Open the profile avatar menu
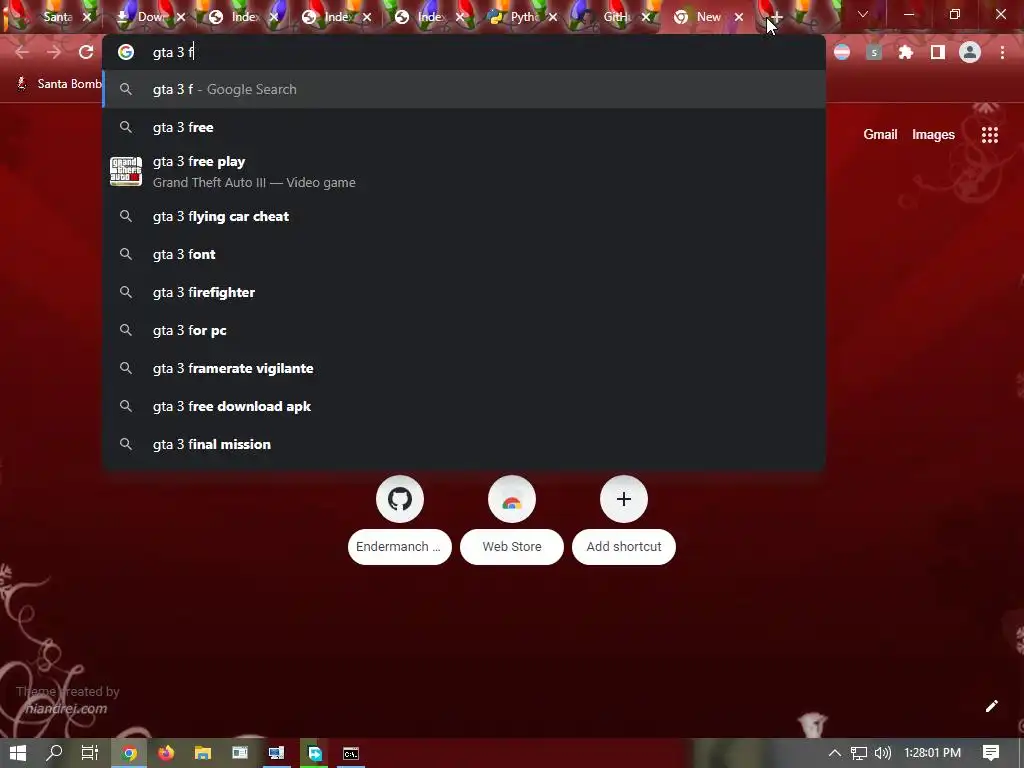 click(x=970, y=52)
